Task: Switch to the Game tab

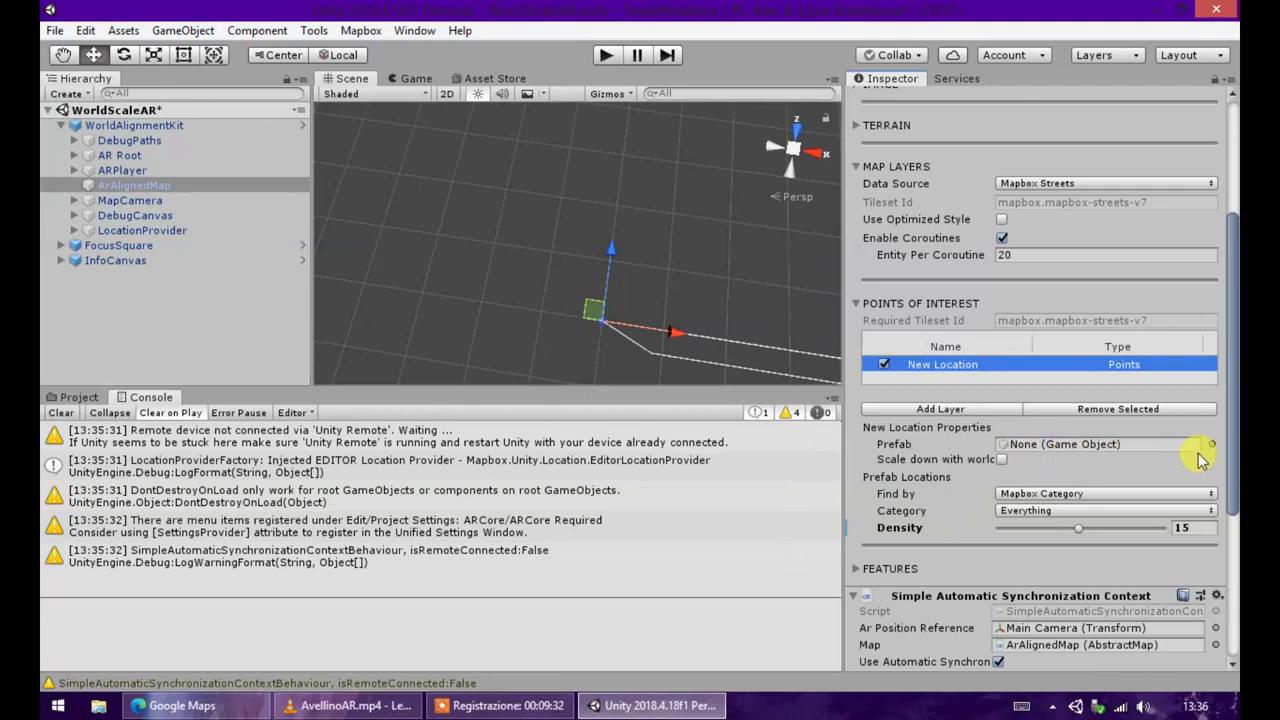Action: point(410,79)
